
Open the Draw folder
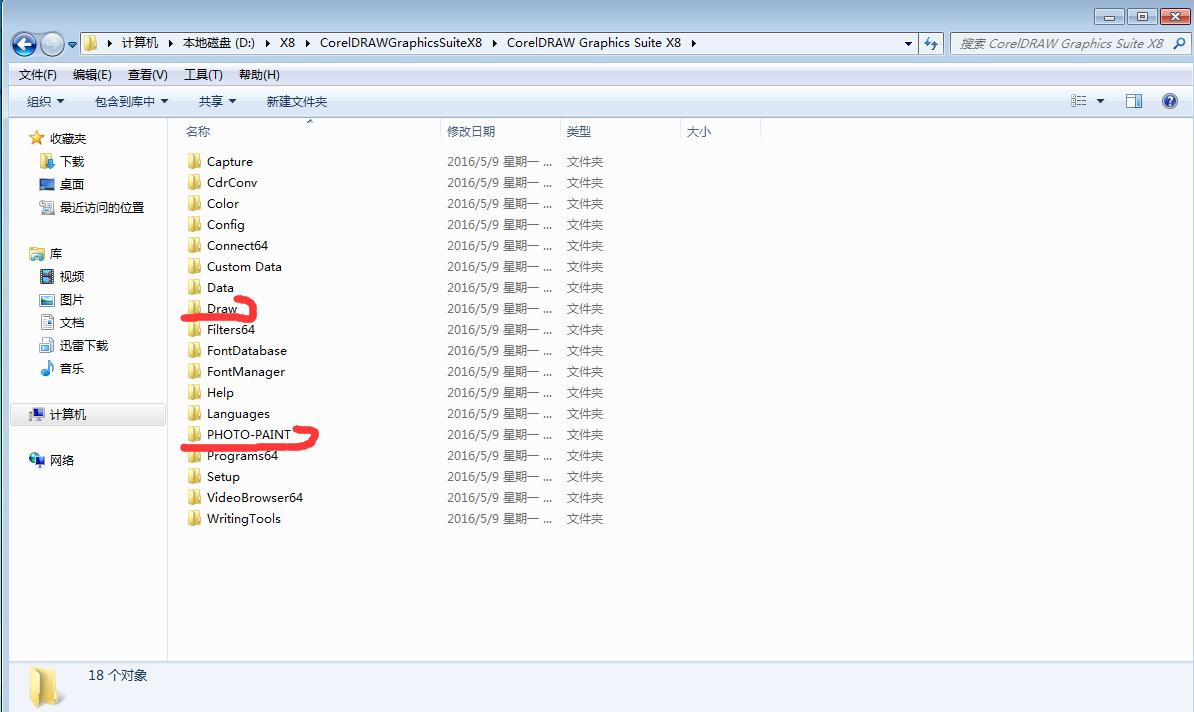(x=222, y=308)
